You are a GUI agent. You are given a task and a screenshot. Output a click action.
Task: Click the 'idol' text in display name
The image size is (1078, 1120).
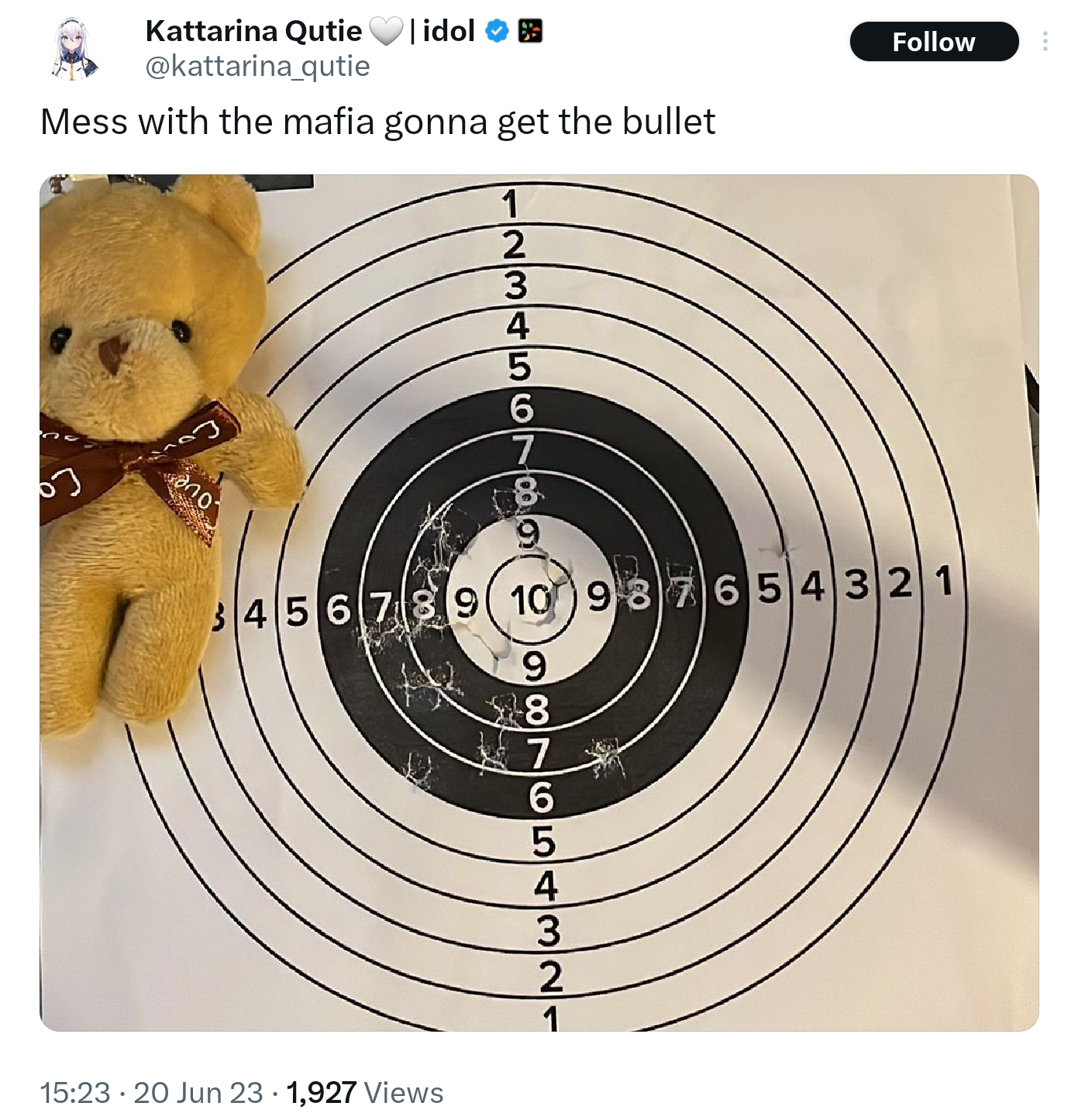(449, 32)
